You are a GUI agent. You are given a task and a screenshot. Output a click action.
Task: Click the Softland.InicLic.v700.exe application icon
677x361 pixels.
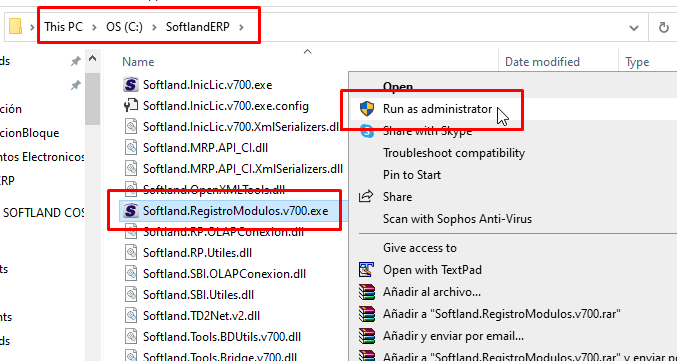[131, 85]
